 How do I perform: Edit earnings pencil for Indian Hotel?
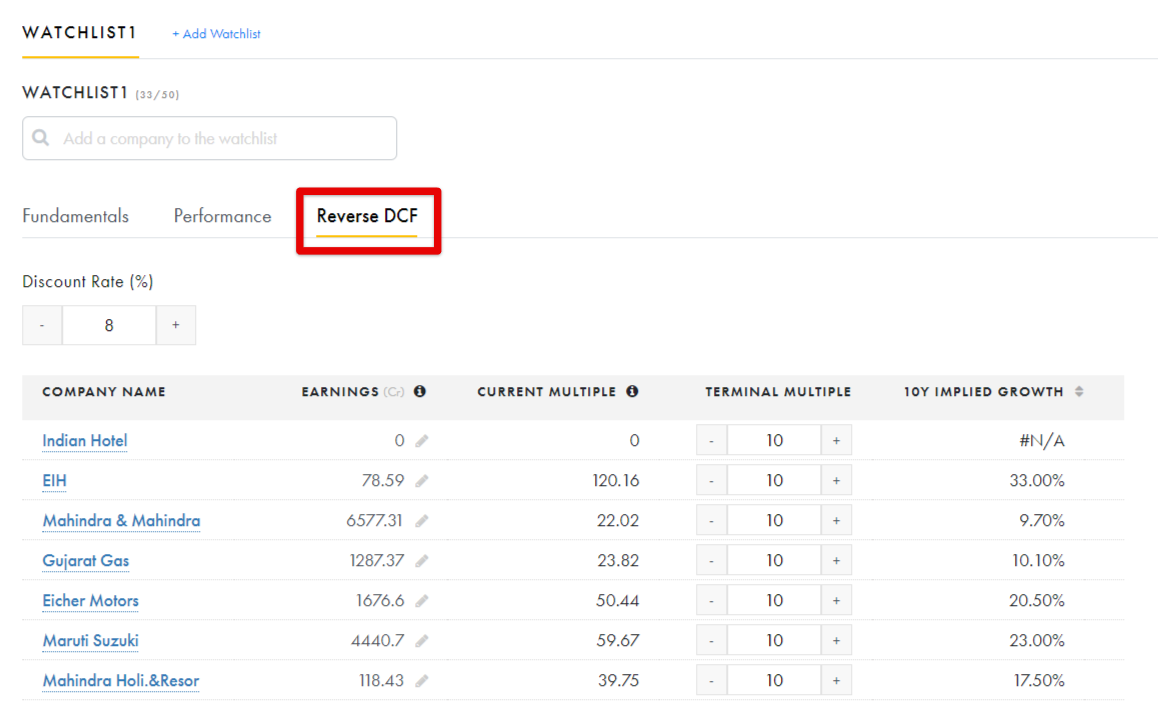point(422,441)
